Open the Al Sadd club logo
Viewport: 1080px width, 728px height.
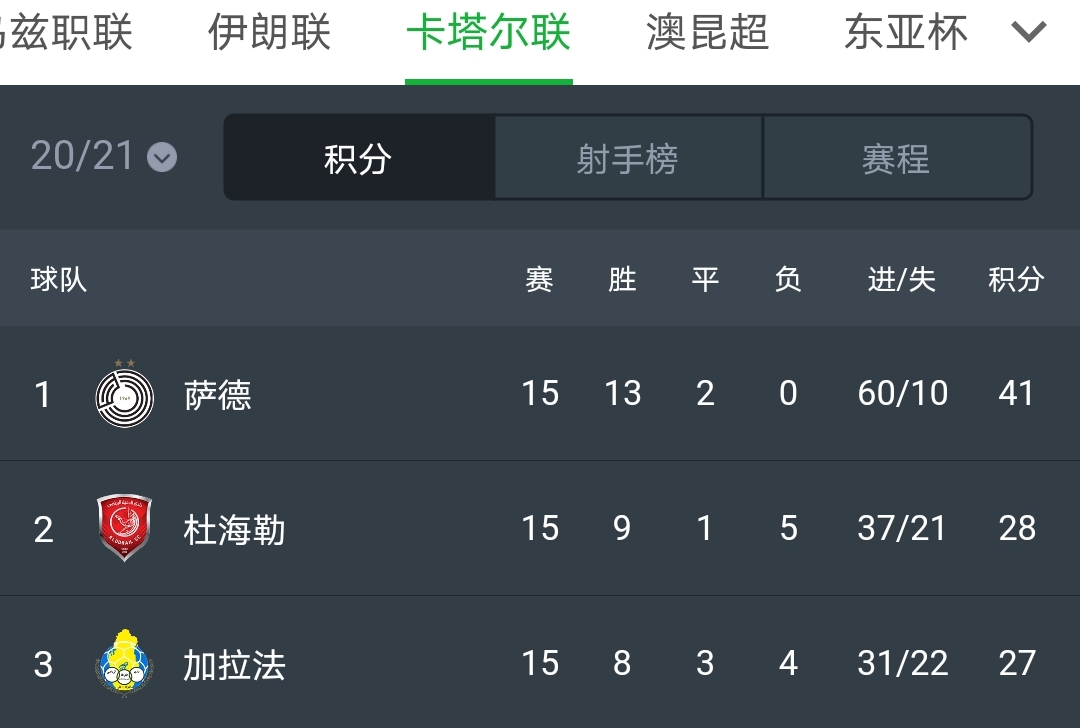[125, 395]
